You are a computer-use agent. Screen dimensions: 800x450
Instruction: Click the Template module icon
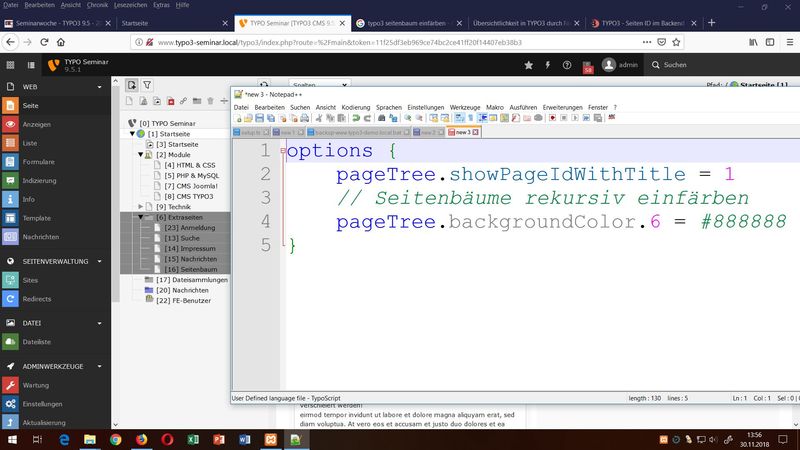pyautogui.click(x=11, y=217)
